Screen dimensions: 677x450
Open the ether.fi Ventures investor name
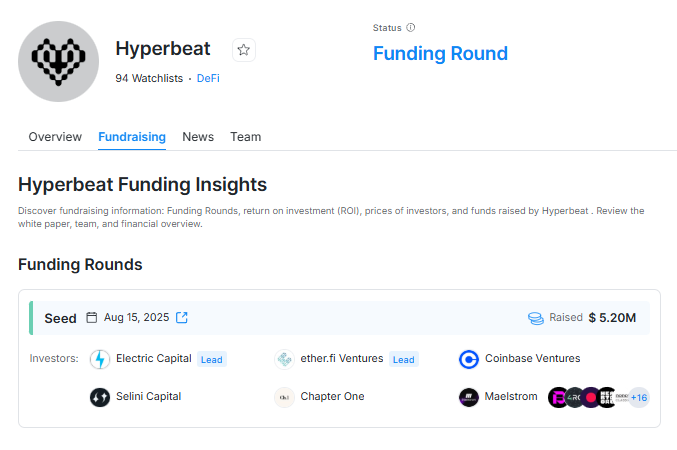[x=342, y=358]
